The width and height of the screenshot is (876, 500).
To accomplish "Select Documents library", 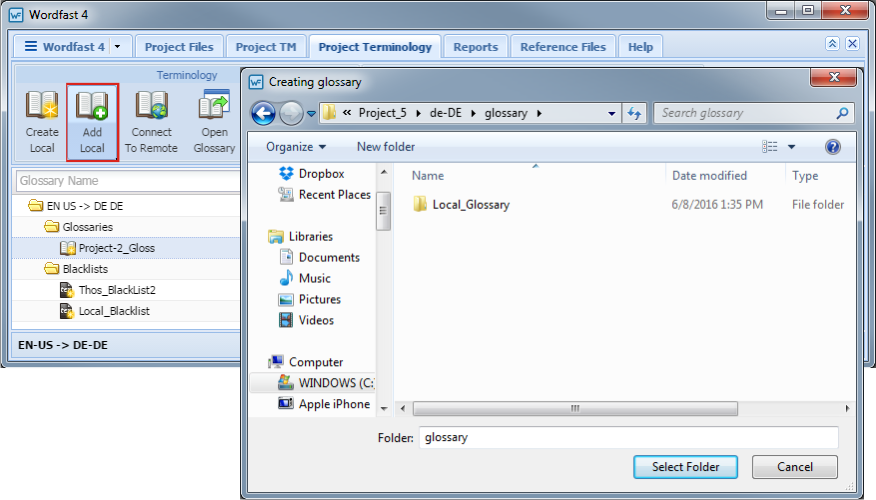I will 319,258.
